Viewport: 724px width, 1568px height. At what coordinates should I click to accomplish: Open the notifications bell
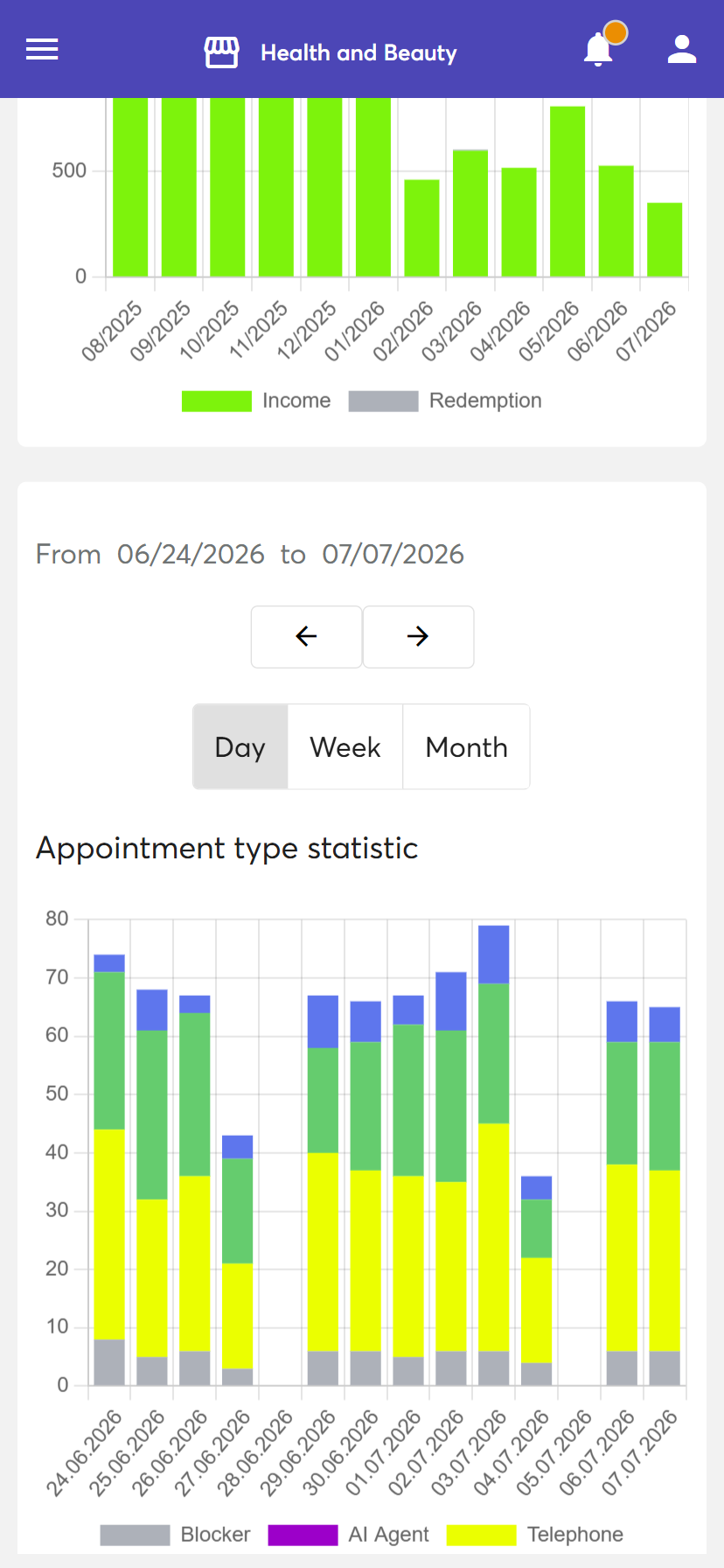coord(598,49)
